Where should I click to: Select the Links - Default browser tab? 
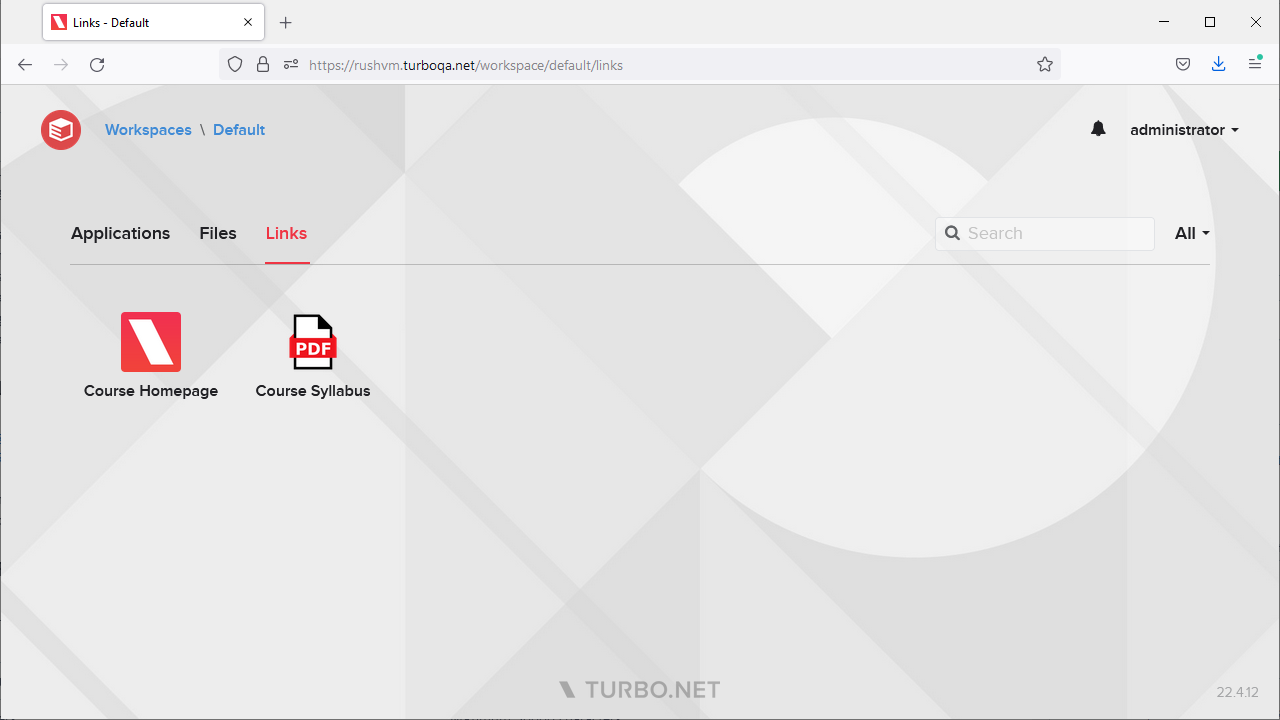[153, 22]
